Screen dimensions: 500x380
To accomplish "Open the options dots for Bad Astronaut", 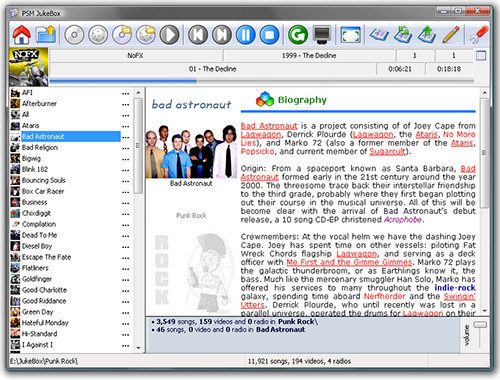I will [125, 137].
